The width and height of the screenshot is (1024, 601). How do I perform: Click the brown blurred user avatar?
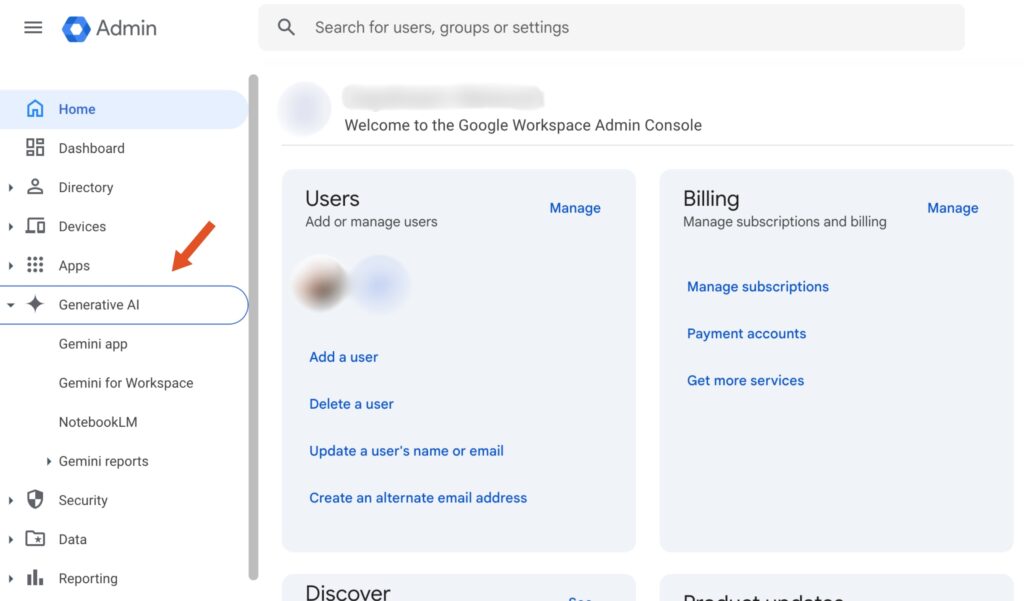pos(321,285)
